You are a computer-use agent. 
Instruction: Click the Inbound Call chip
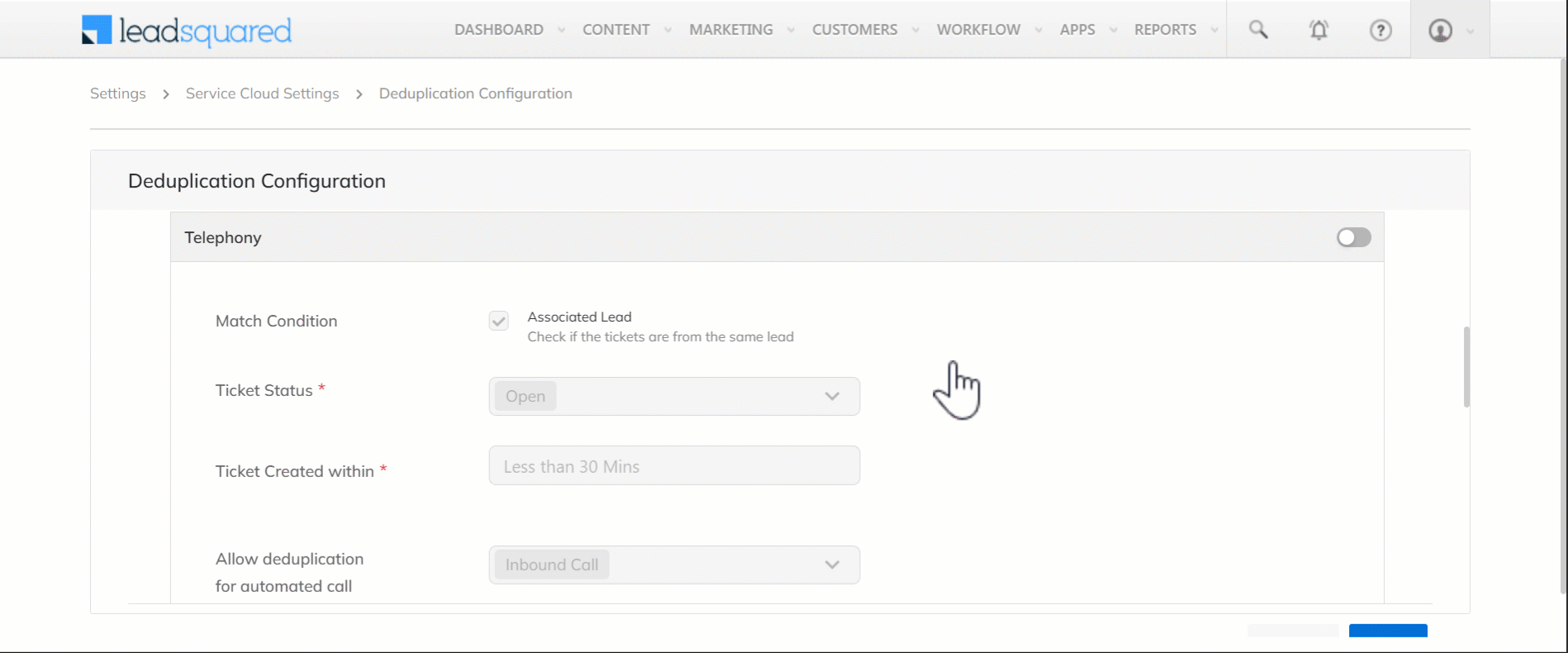tap(552, 565)
